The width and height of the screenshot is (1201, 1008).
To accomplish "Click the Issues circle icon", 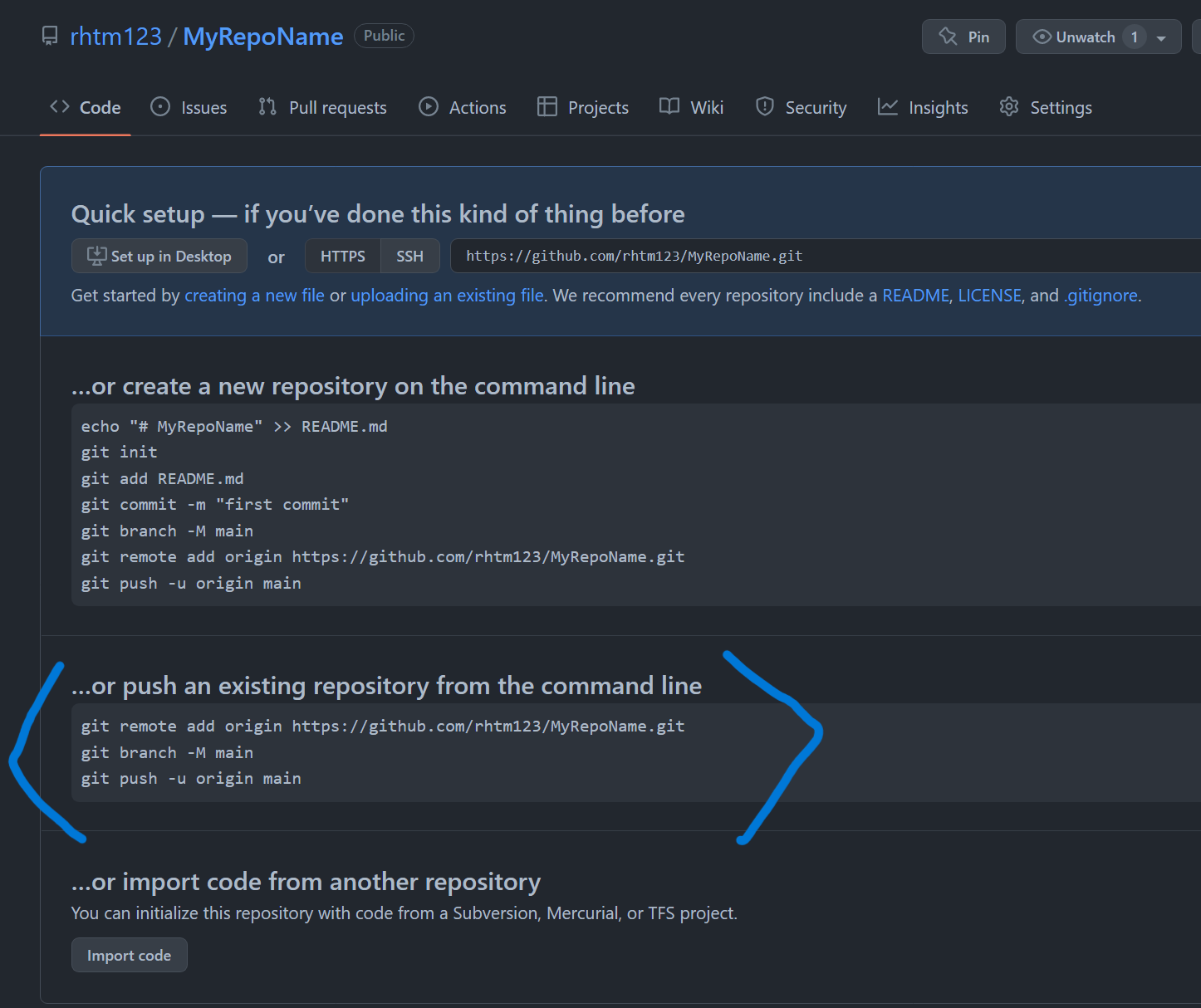I will point(160,107).
